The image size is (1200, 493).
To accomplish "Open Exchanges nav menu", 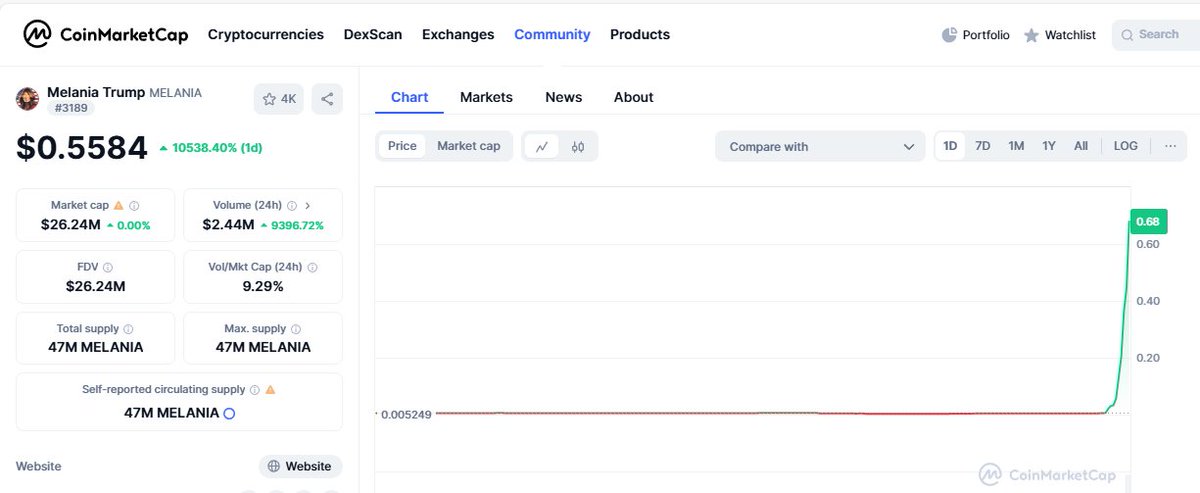I will point(458,34).
